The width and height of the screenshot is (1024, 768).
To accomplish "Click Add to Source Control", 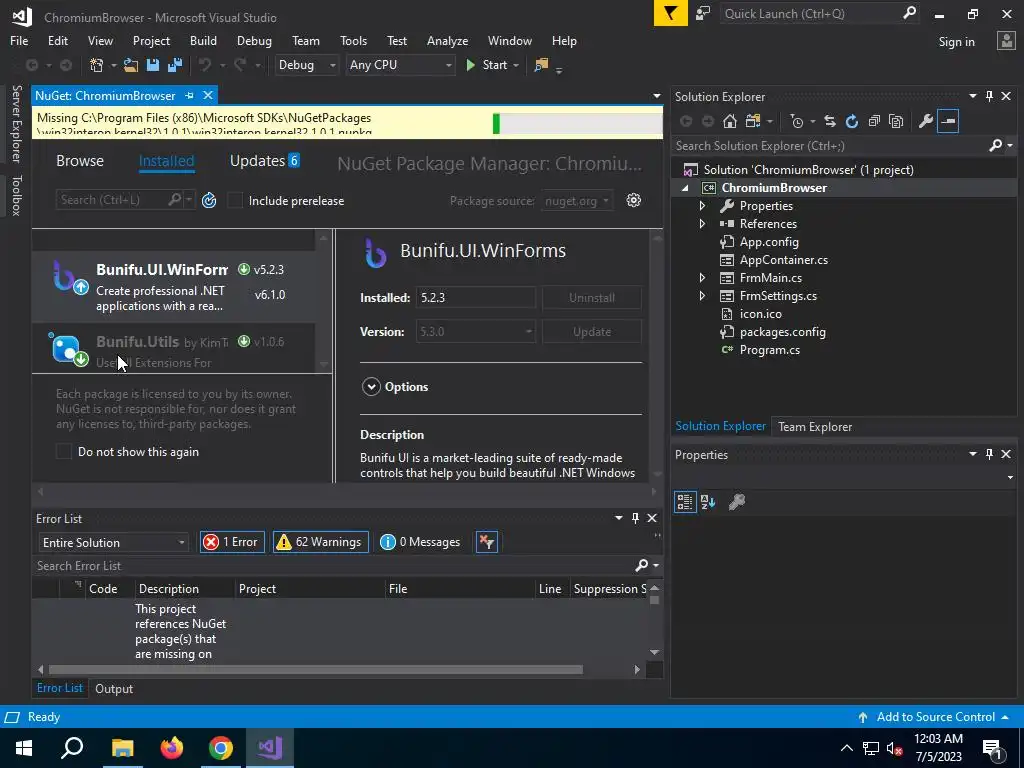I will (x=935, y=716).
